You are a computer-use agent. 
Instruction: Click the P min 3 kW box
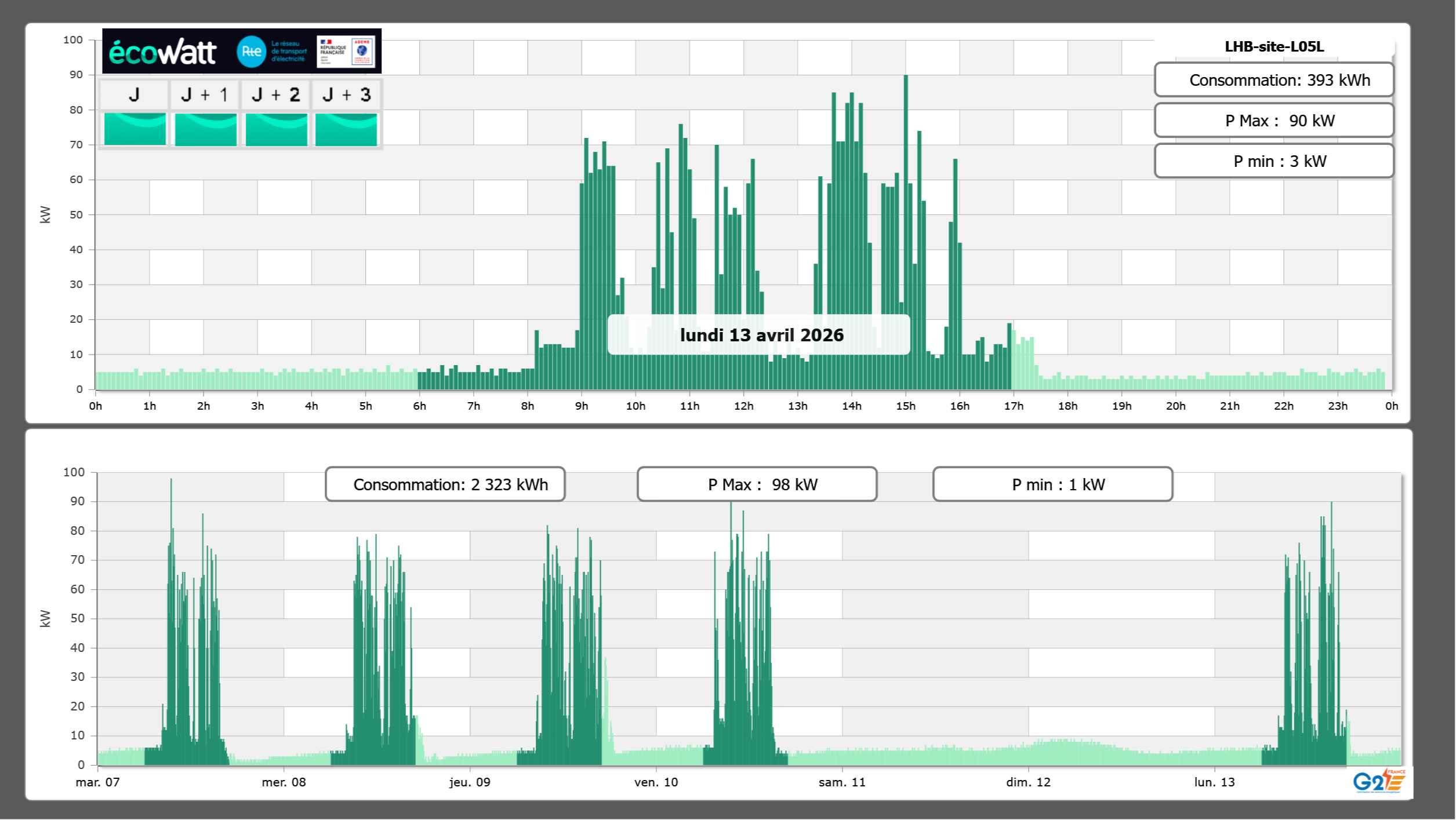coord(1273,161)
